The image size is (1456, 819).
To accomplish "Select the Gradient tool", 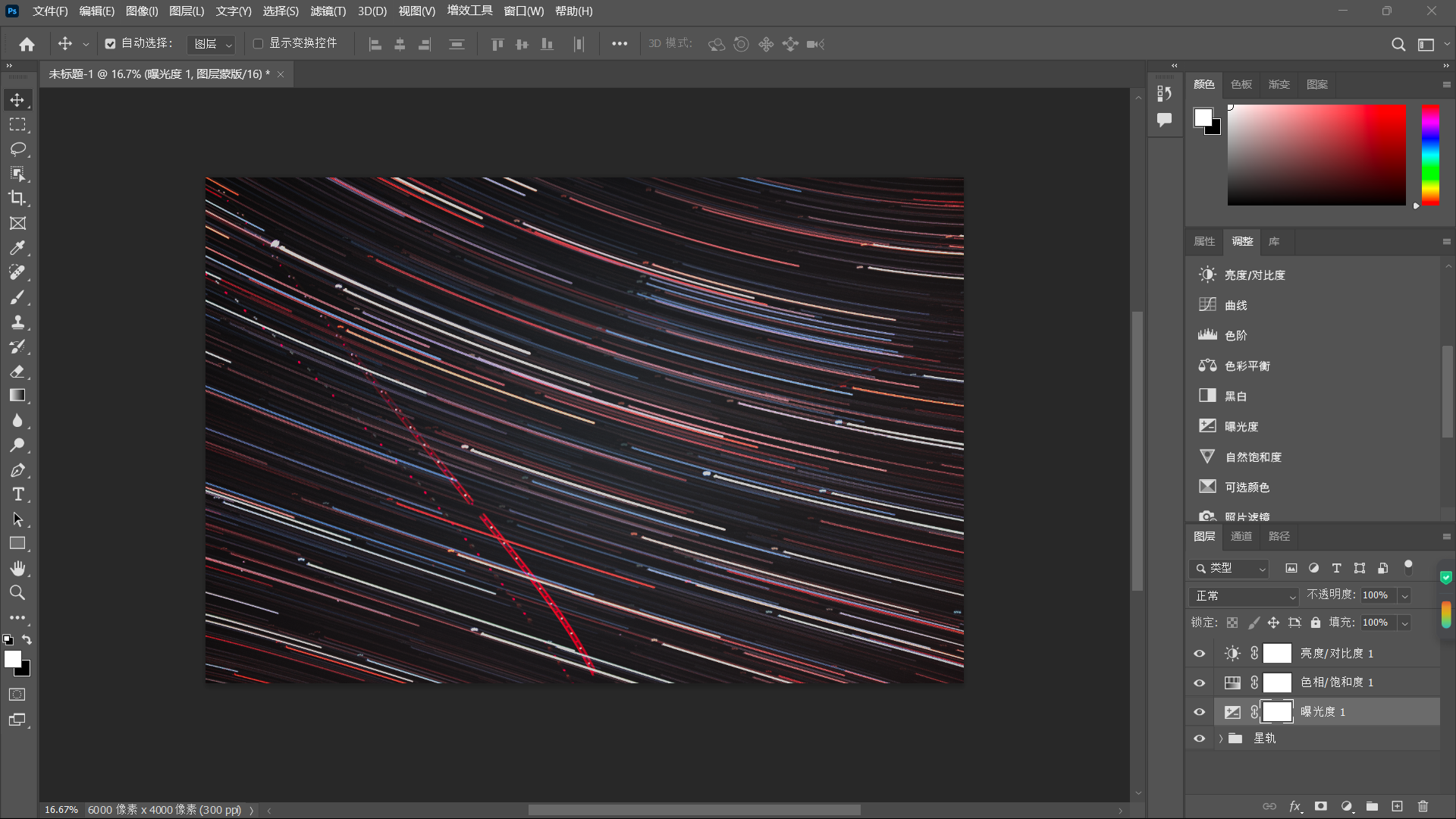I will pos(17,396).
